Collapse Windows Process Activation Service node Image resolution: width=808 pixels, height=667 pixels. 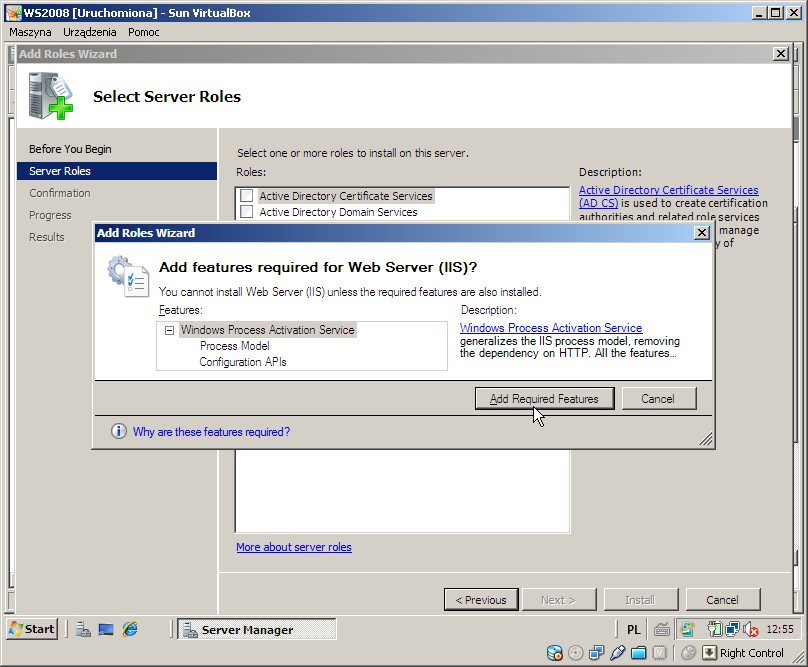point(169,330)
